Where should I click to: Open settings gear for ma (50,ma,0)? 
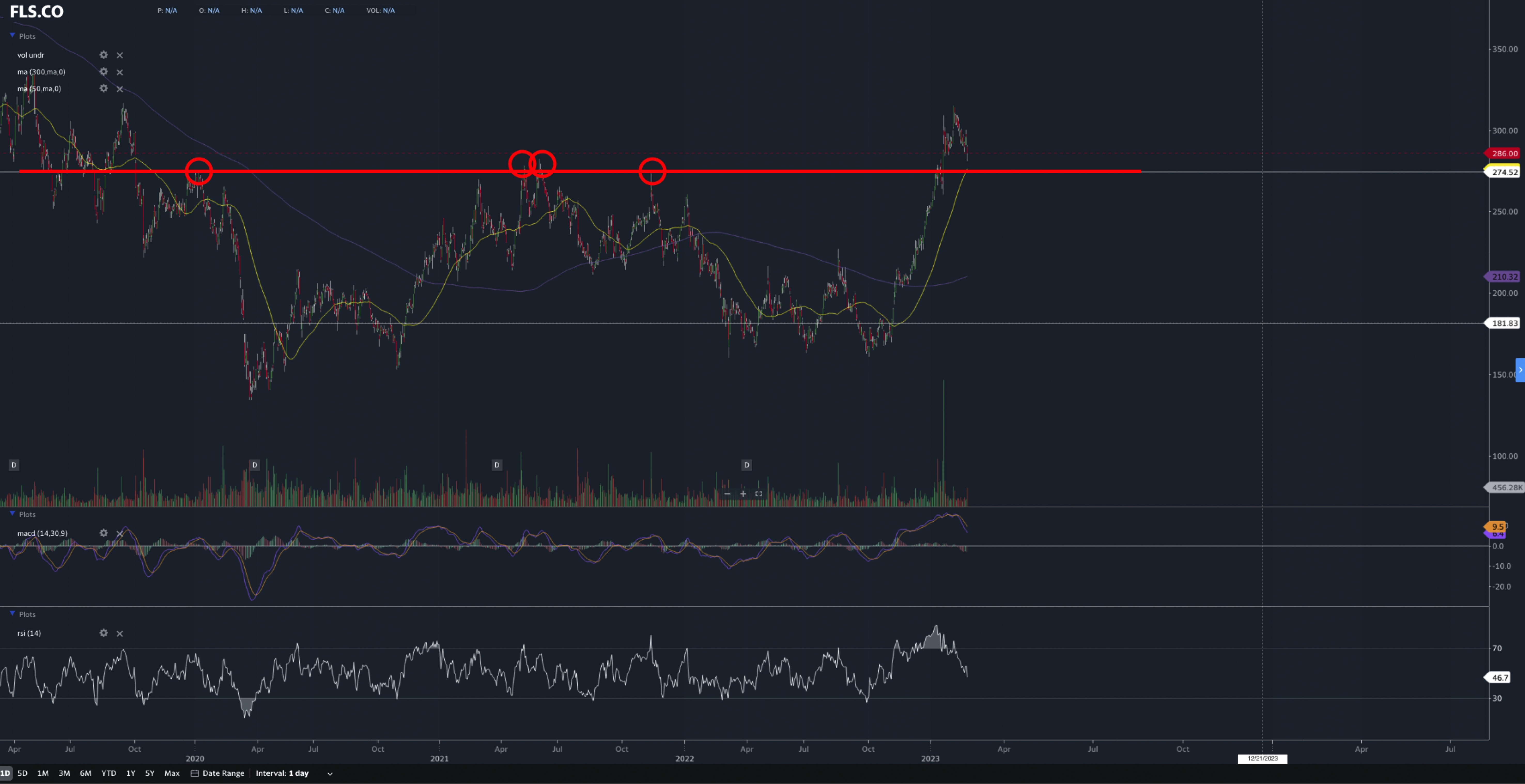click(x=104, y=88)
